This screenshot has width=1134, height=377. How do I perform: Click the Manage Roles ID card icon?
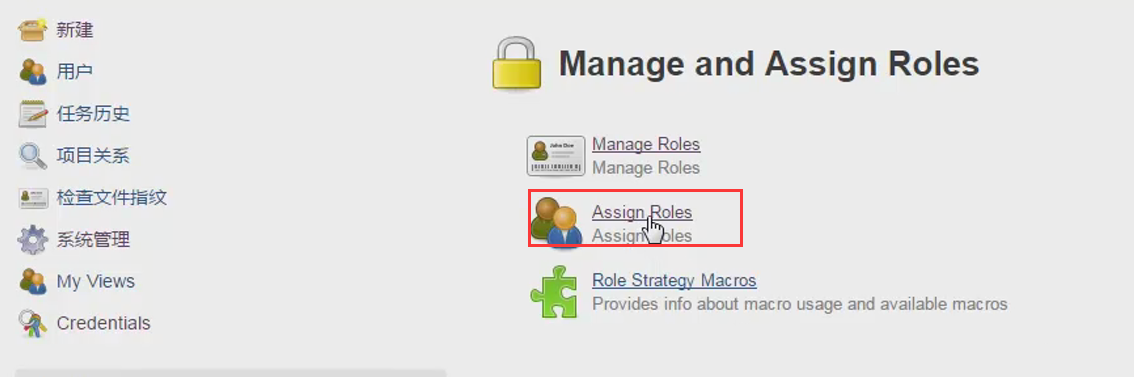tap(555, 156)
